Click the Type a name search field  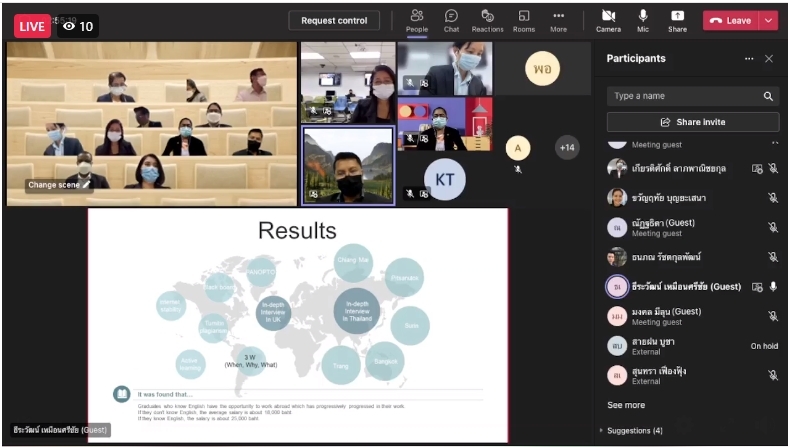coord(693,96)
